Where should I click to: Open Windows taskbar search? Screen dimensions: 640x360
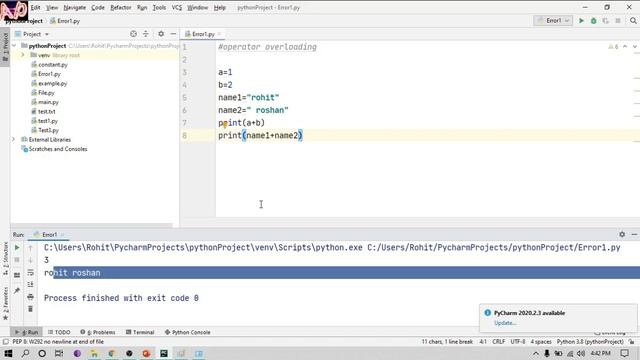25,353
